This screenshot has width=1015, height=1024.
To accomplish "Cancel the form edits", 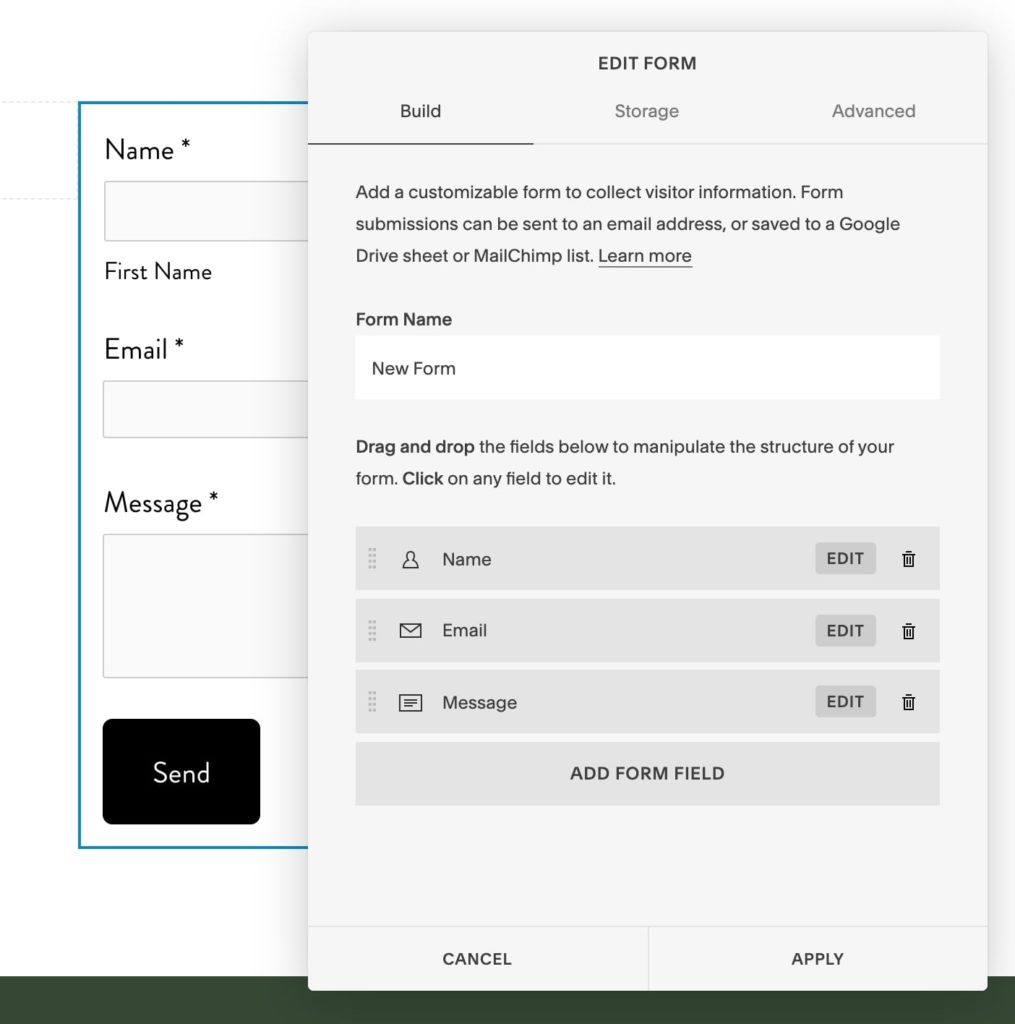I will click(x=477, y=959).
